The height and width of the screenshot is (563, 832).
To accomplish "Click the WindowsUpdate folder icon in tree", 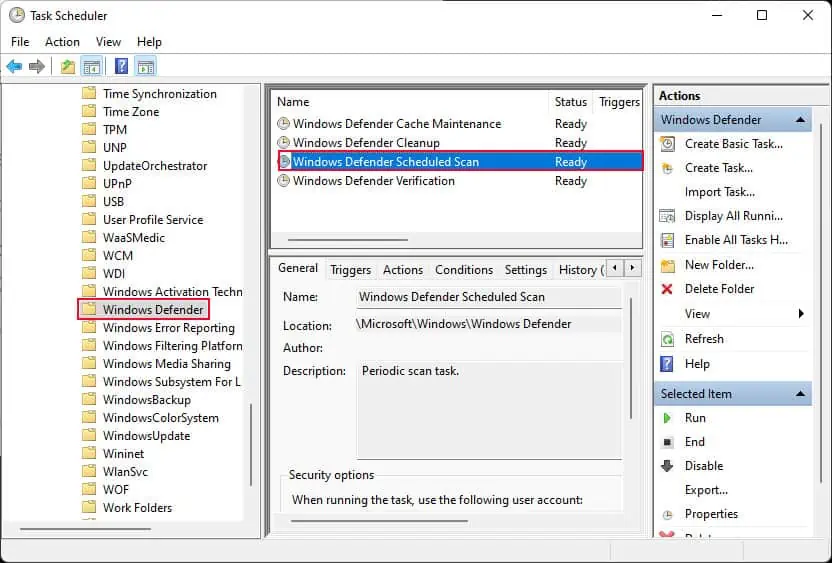I will 89,435.
